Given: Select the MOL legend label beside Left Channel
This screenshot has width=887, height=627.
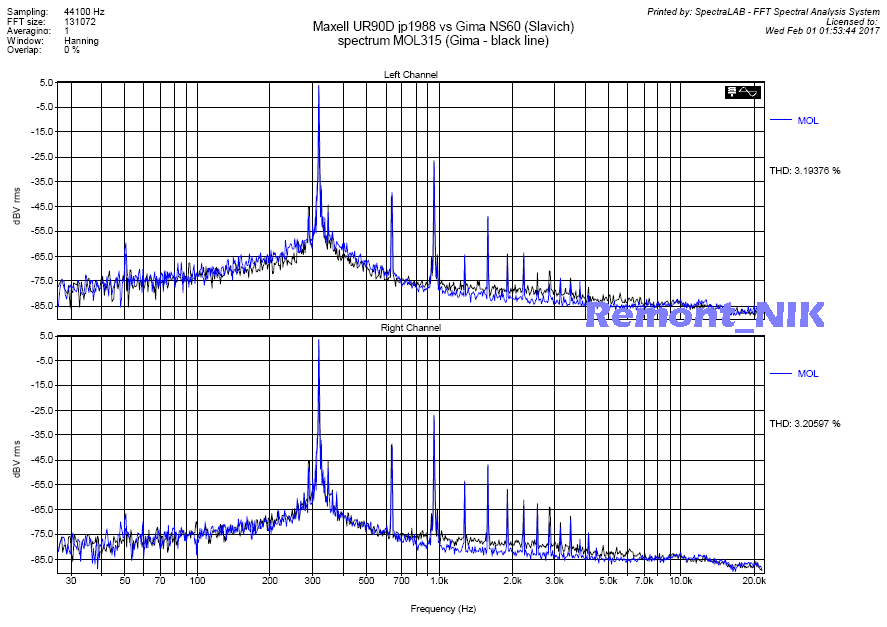Looking at the screenshot, I should pos(807,120).
